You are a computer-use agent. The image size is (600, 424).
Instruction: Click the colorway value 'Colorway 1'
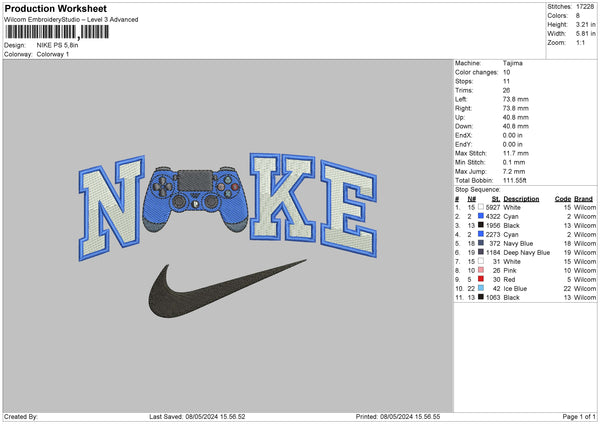pos(53,54)
